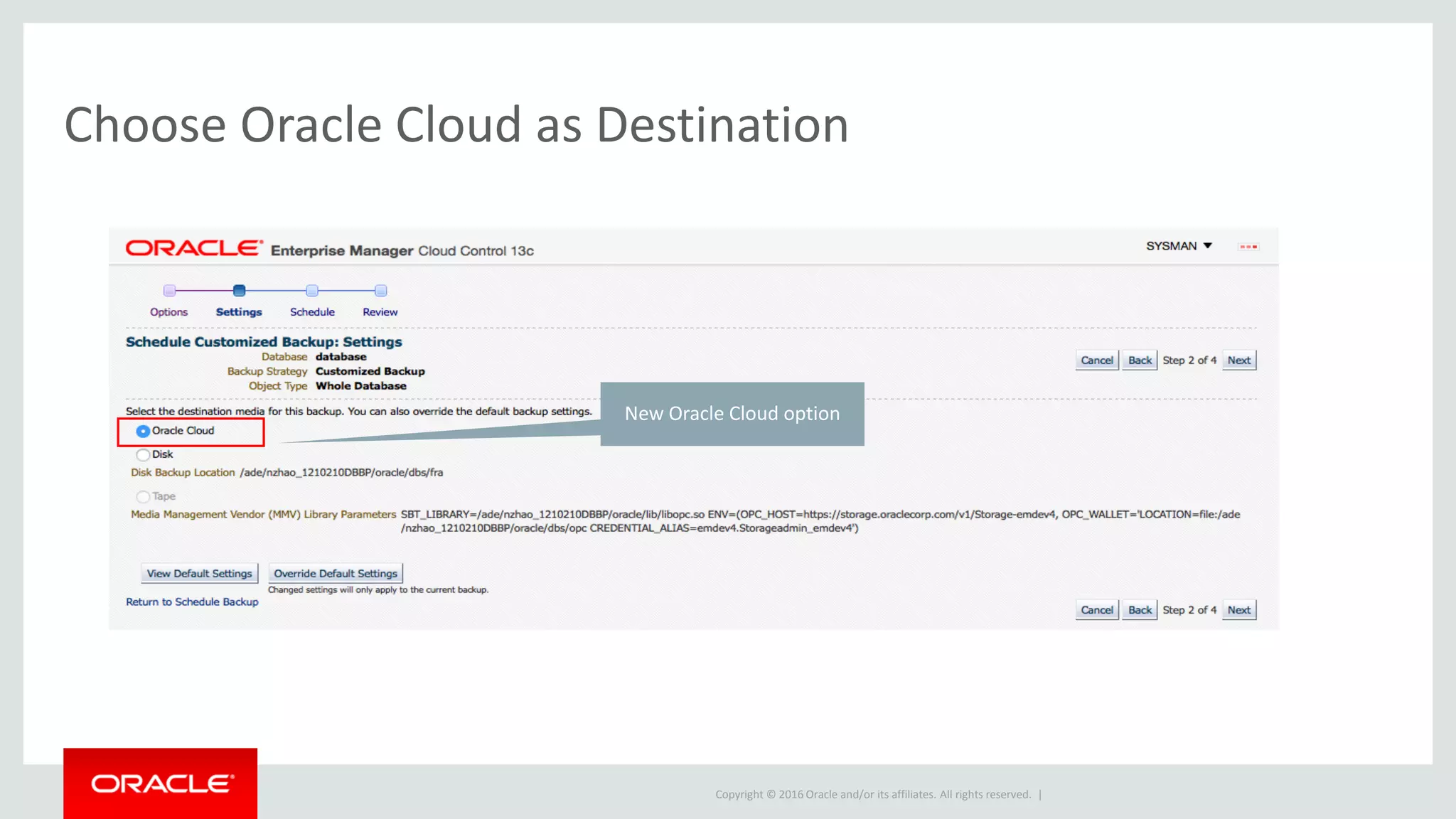The image size is (1456, 819).
Task: Click the SBT_LIBRARY parameters text
Action: (x=820, y=521)
